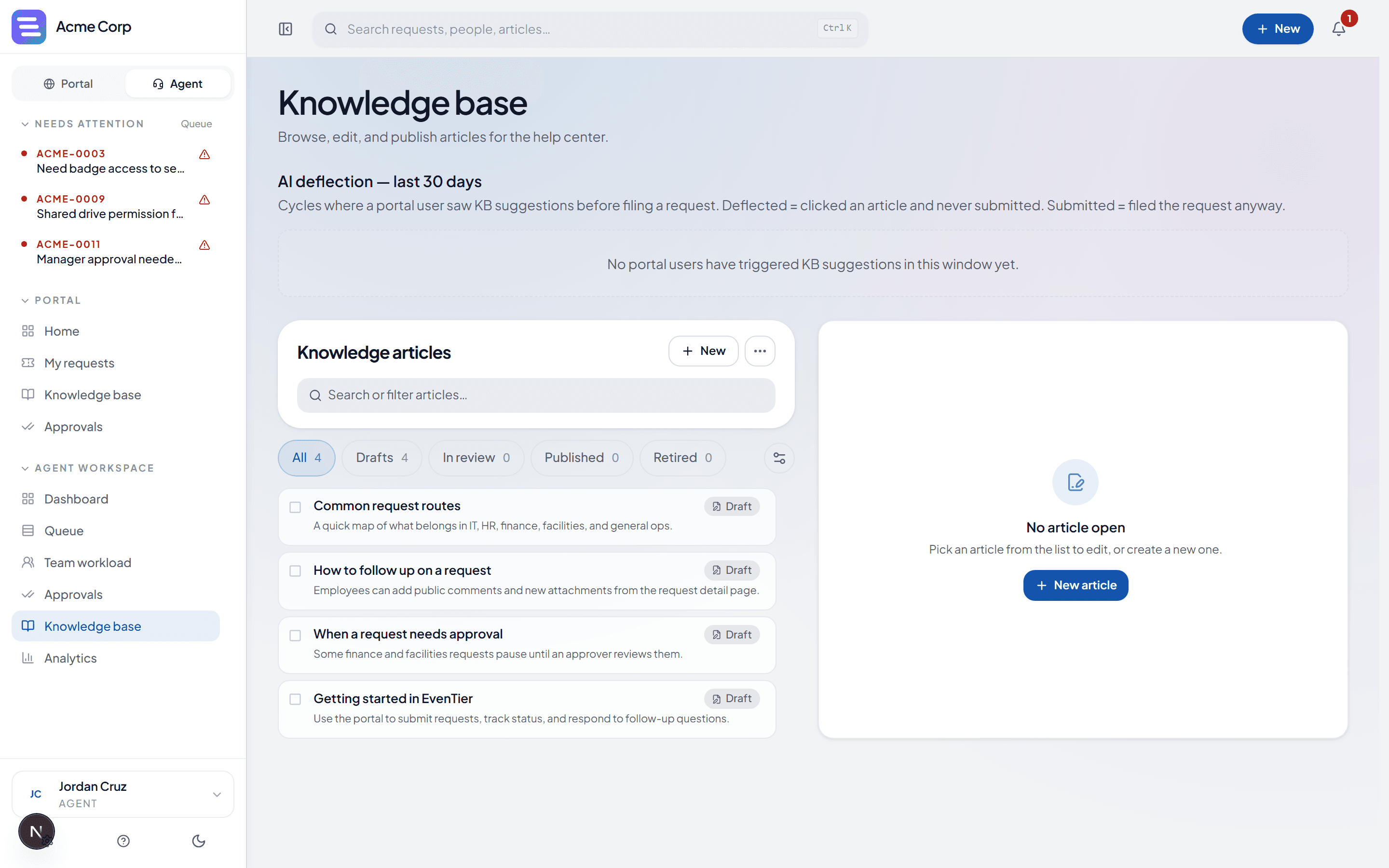Viewport: 1389px width, 868px height.
Task: Click the round N badge icon
Action: coord(36,831)
